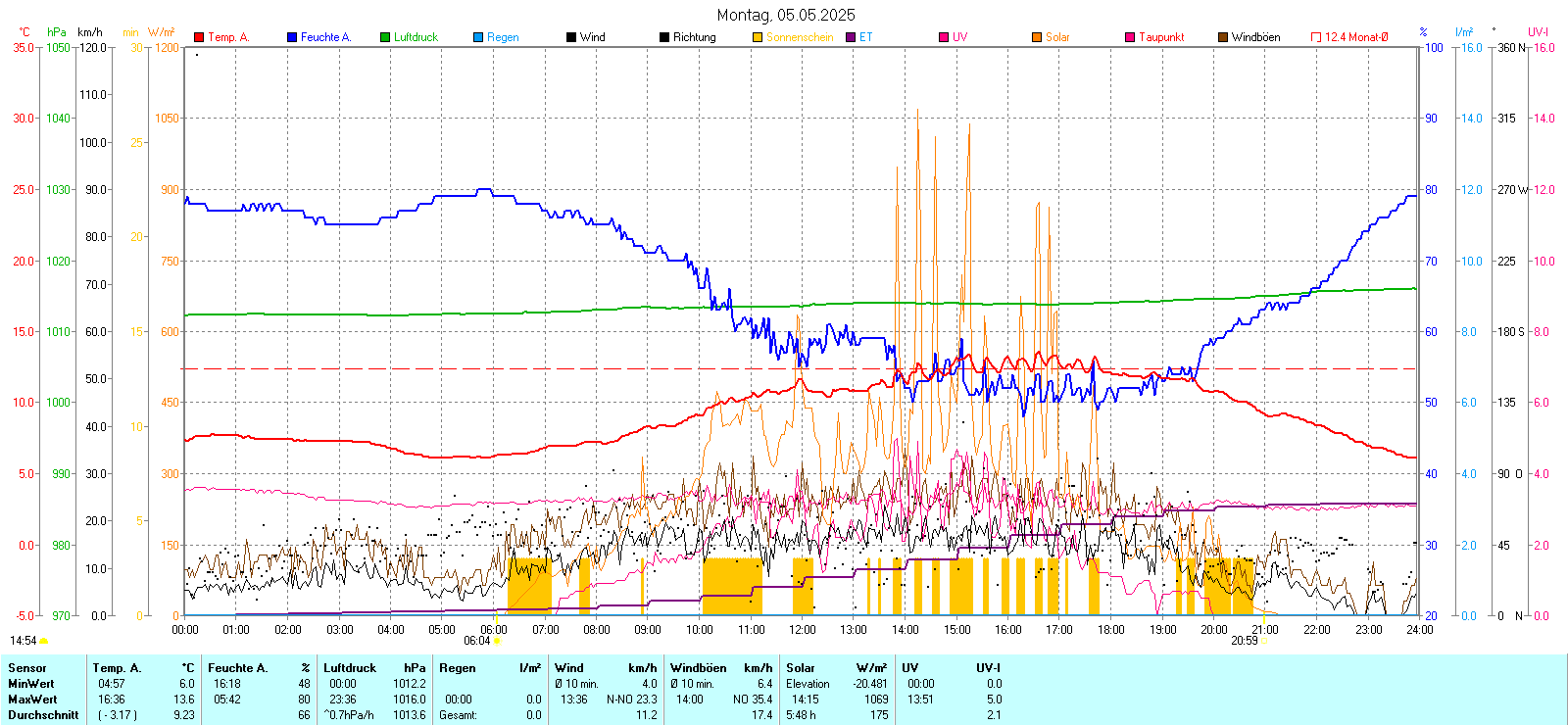Viewport: 1568px width, 725px height.
Task: Click the UV legend label
Action: [959, 37]
